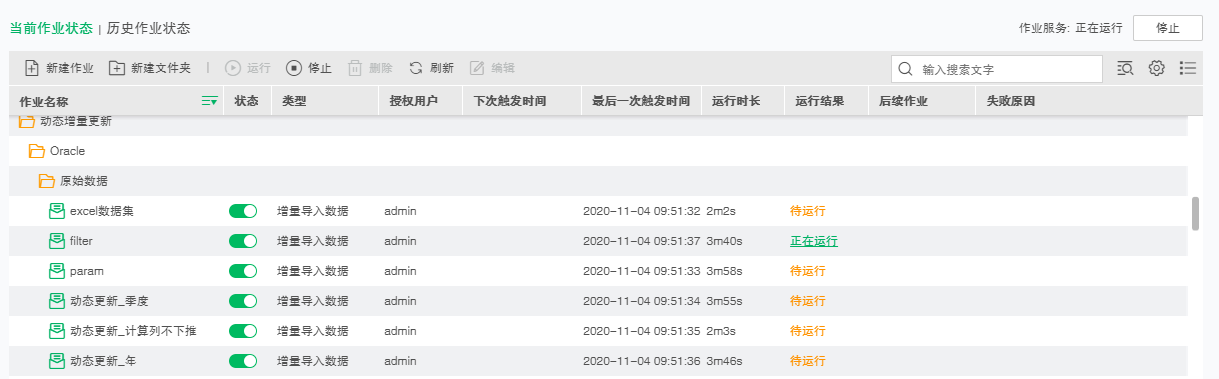Click the 动态更新_年 job icon
Image resolution: width=1219 pixels, height=379 pixels.
pyautogui.click(x=58, y=361)
